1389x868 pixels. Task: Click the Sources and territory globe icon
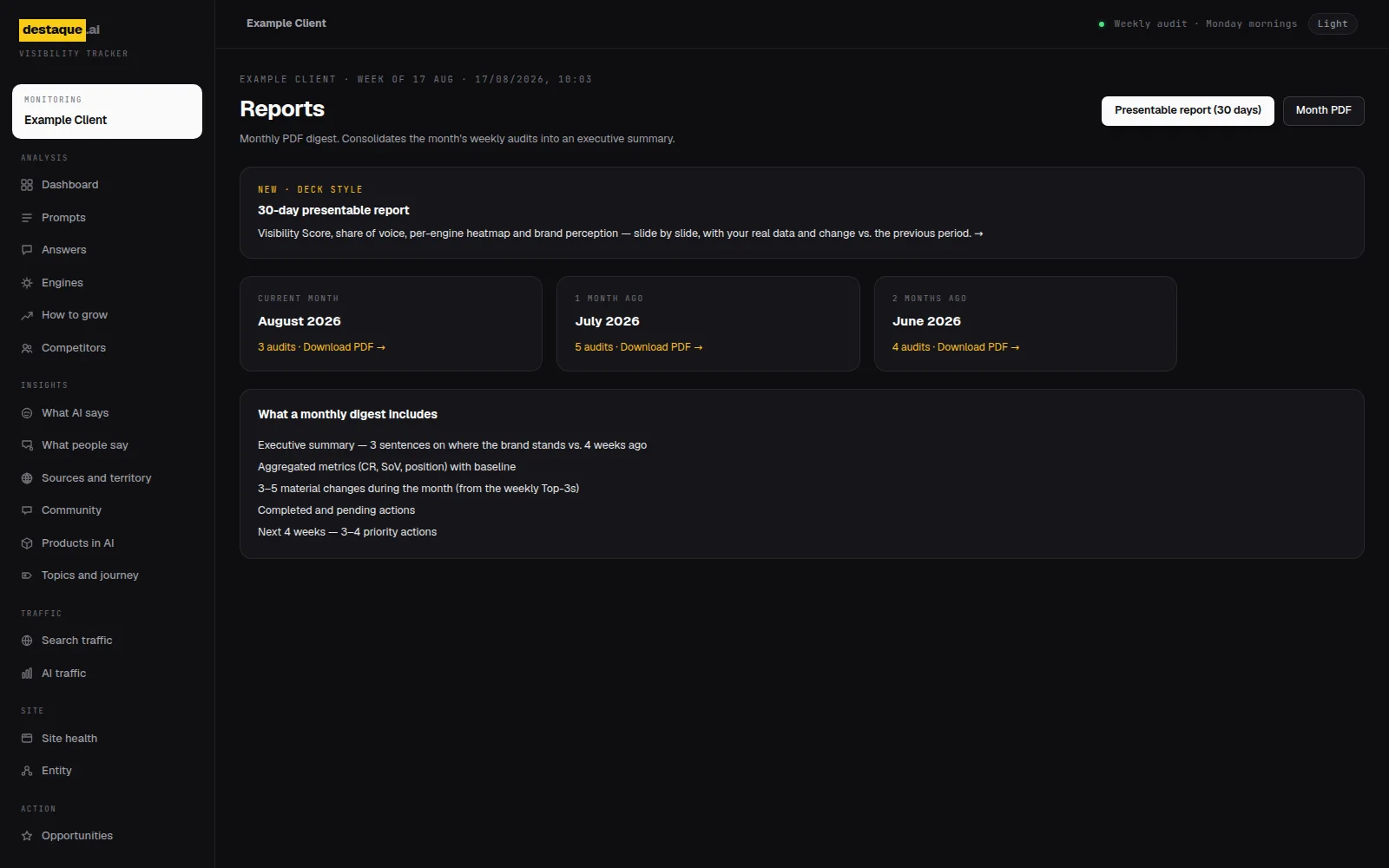coord(27,478)
